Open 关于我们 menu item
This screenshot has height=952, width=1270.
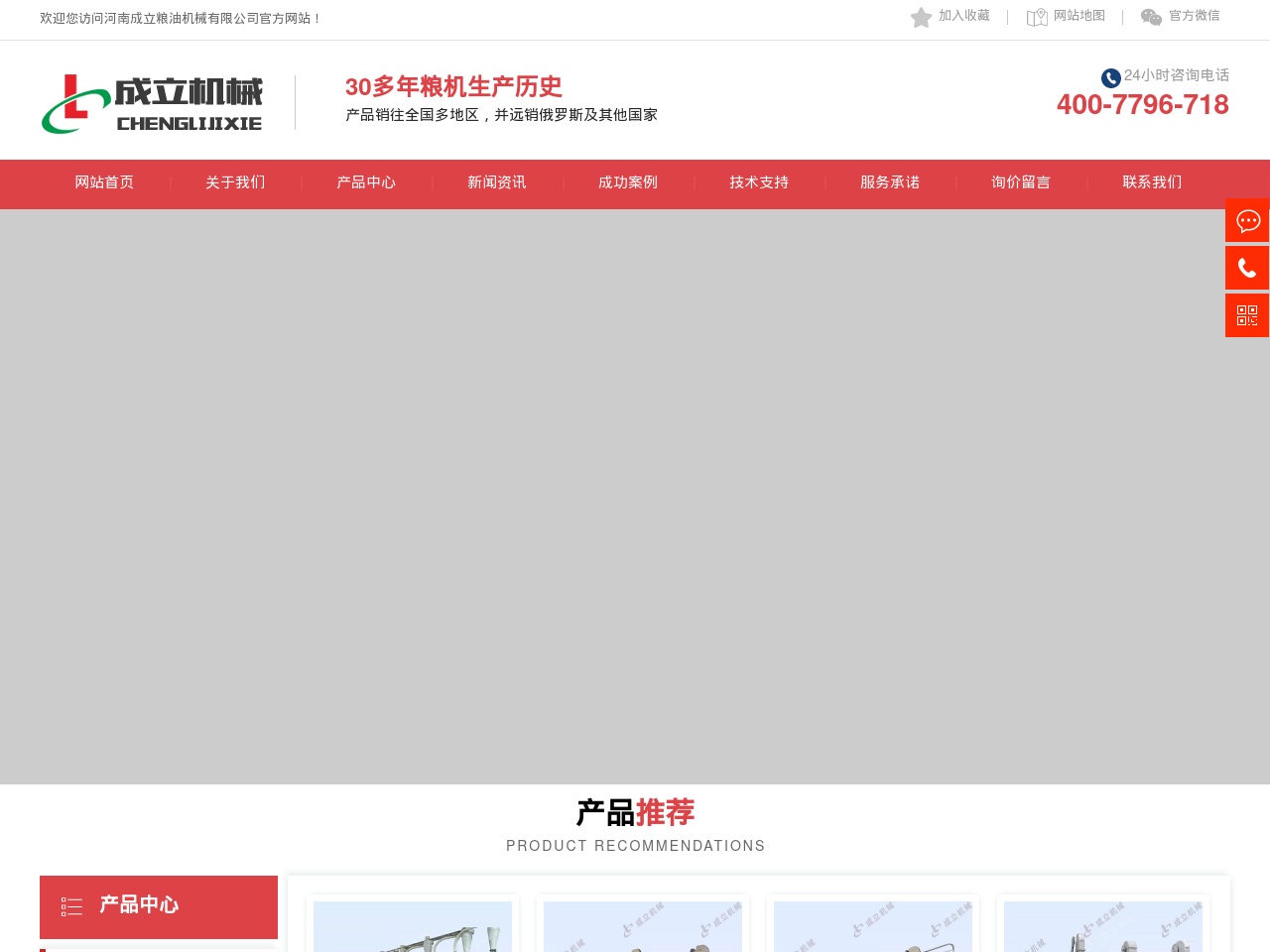(235, 182)
